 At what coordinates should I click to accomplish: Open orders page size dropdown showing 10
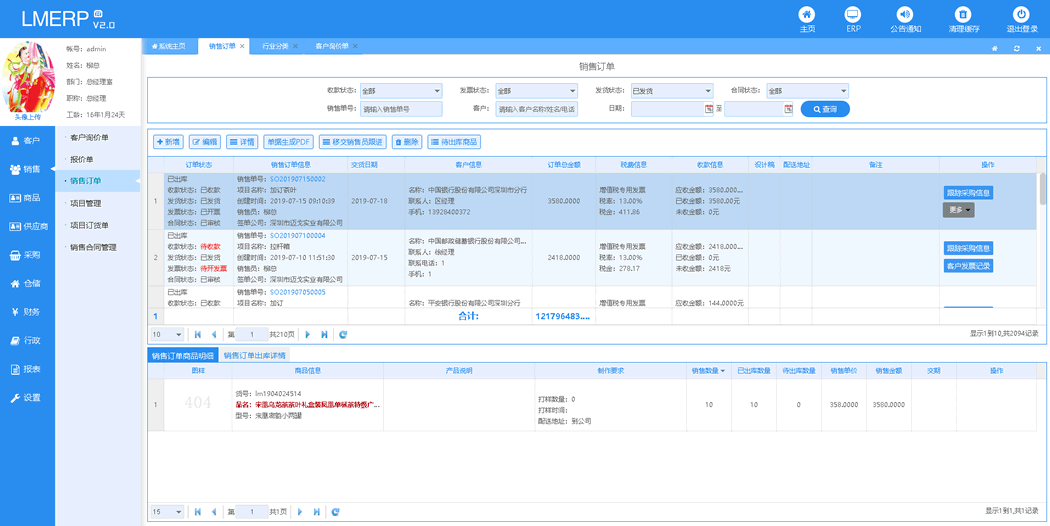click(x=167, y=334)
